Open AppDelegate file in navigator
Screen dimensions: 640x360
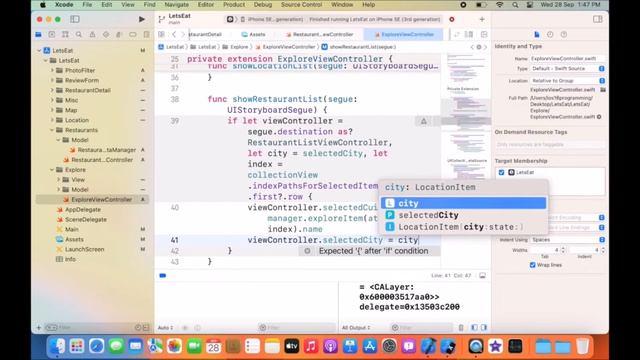point(83,209)
